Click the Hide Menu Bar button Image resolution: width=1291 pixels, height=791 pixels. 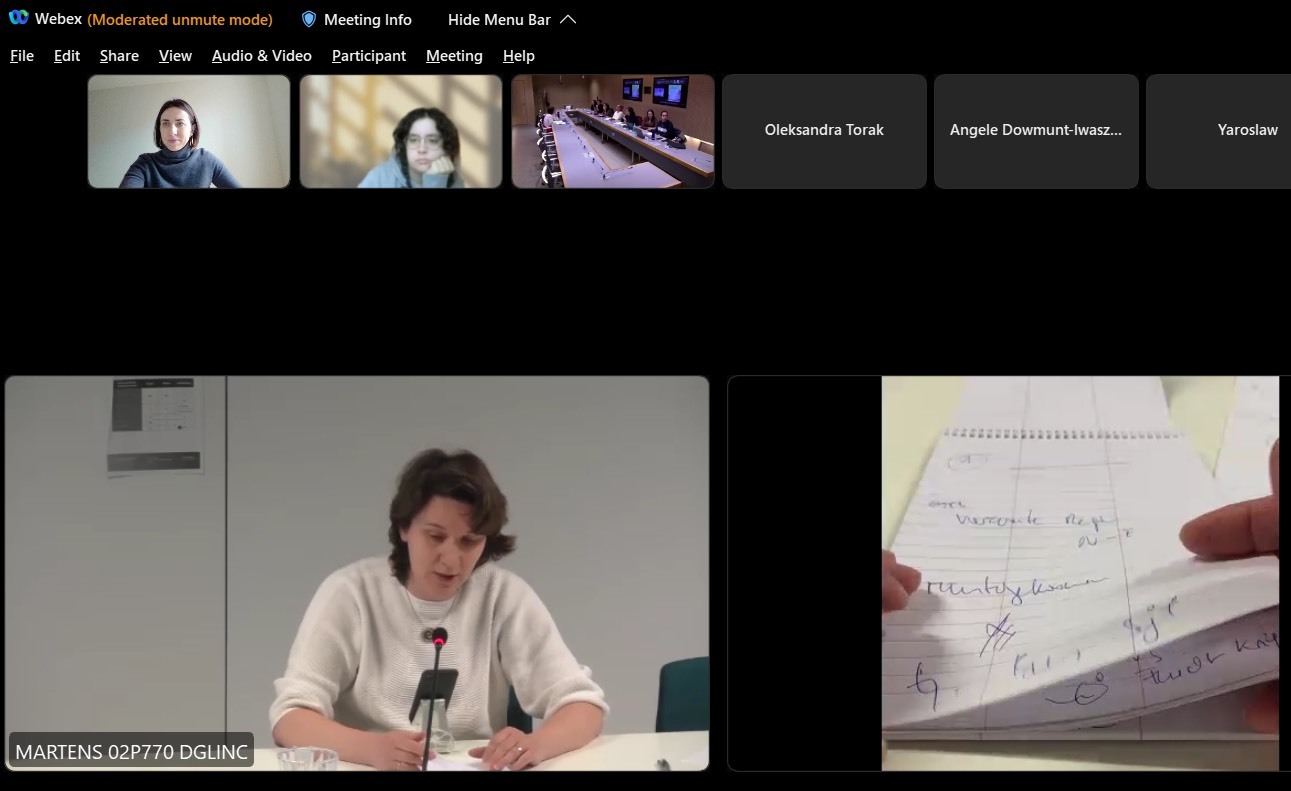499,20
